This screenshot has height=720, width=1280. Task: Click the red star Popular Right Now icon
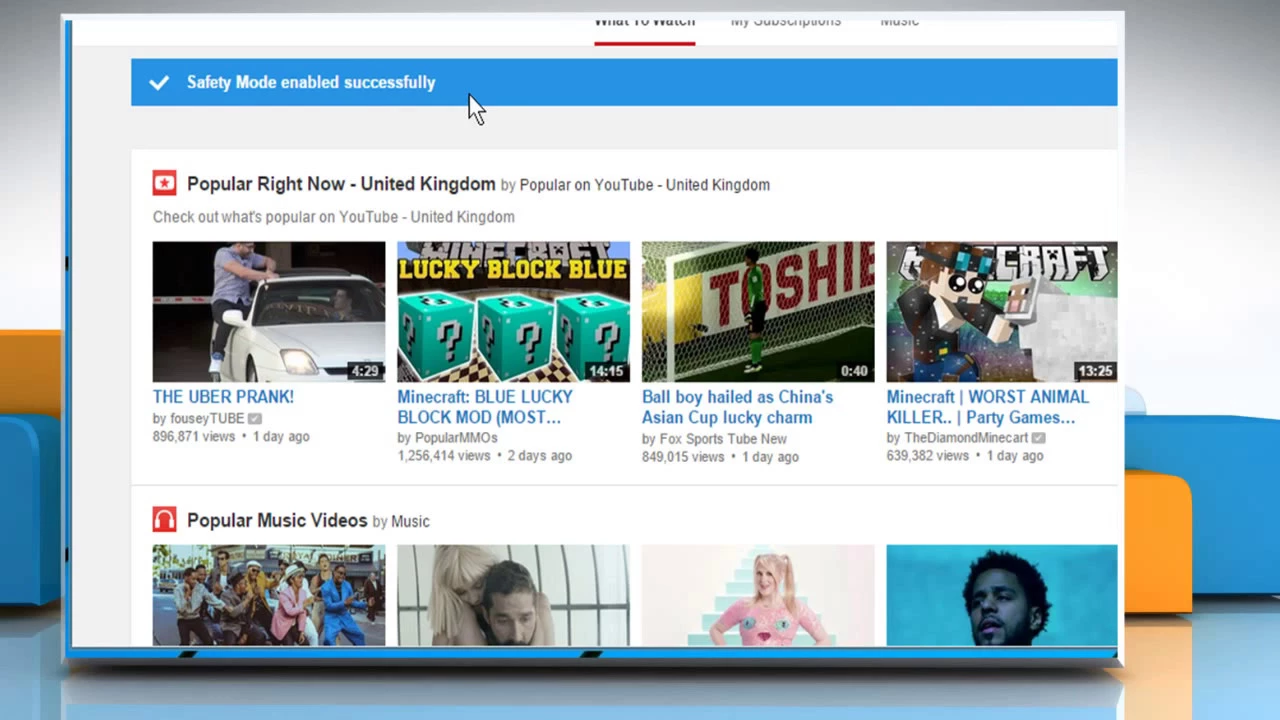click(164, 183)
